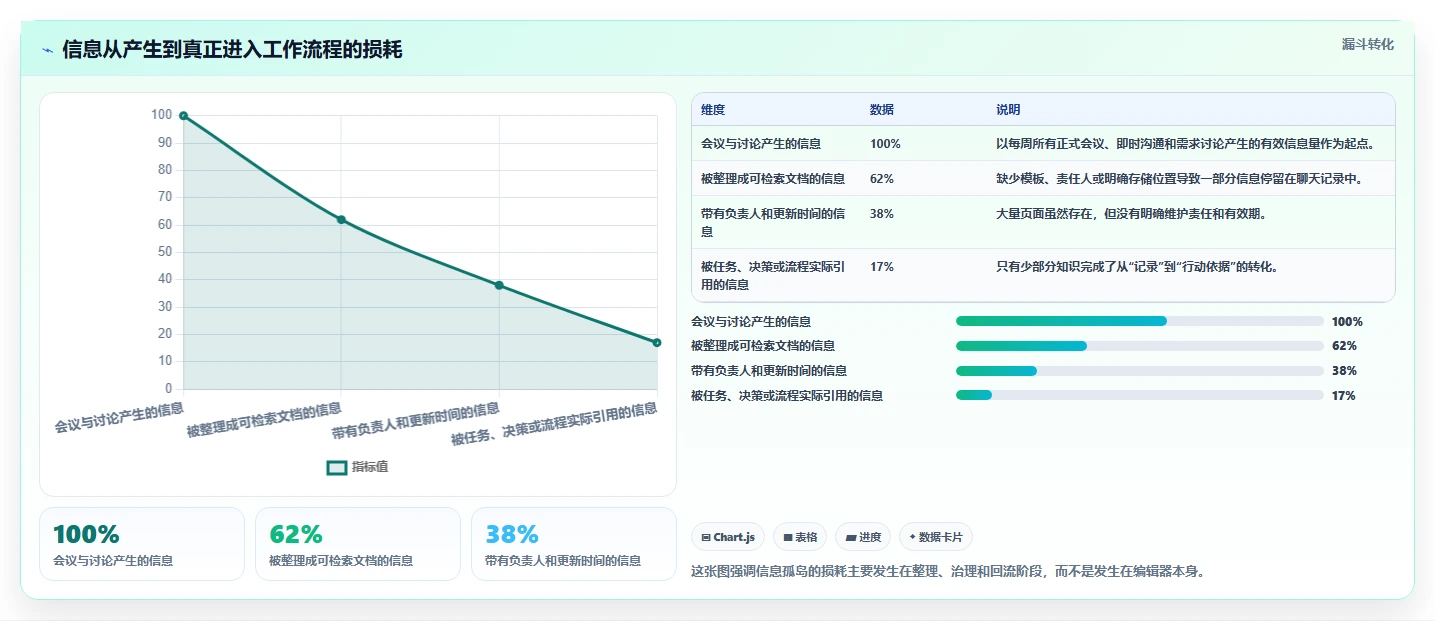Click the 说明 column header in the table
The width and height of the screenshot is (1435, 621).
pyautogui.click(x=1008, y=110)
